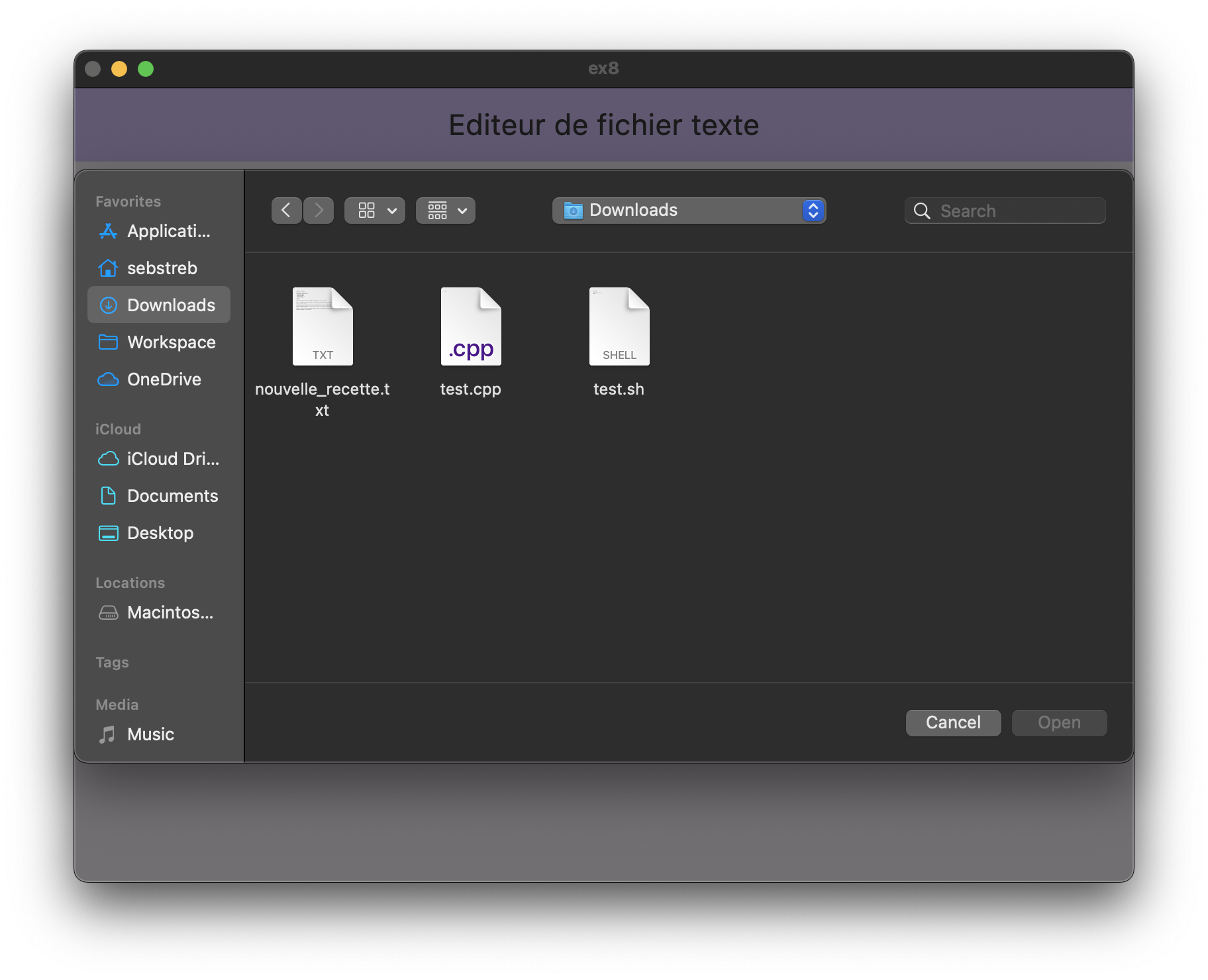
Task: Open iCloud Drive in the sidebar
Action: [159, 459]
